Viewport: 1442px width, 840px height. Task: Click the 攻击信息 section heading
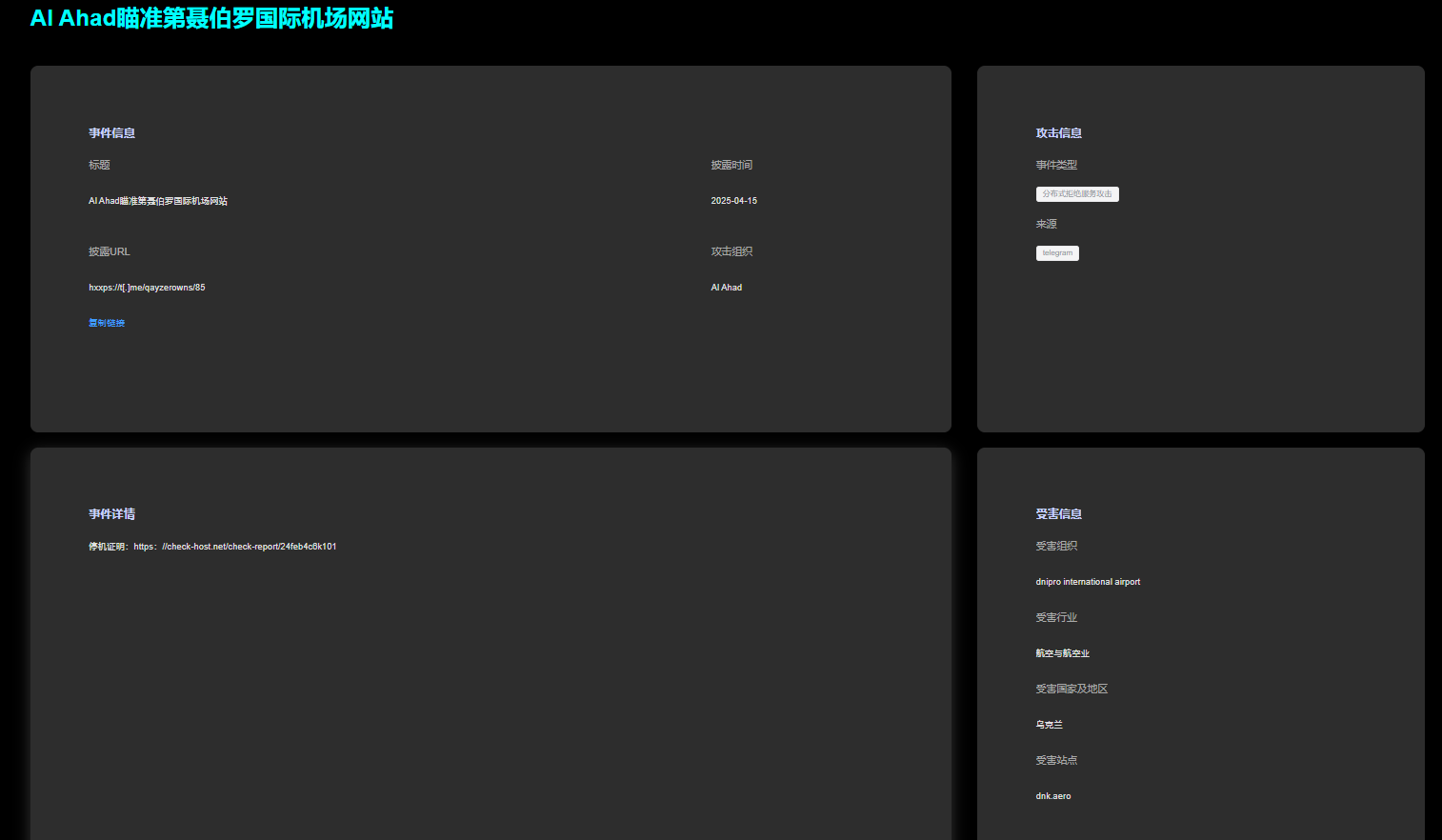(x=1058, y=133)
